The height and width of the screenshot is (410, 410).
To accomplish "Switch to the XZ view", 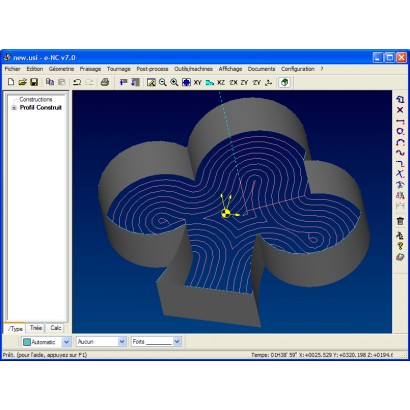I will pos(221,82).
